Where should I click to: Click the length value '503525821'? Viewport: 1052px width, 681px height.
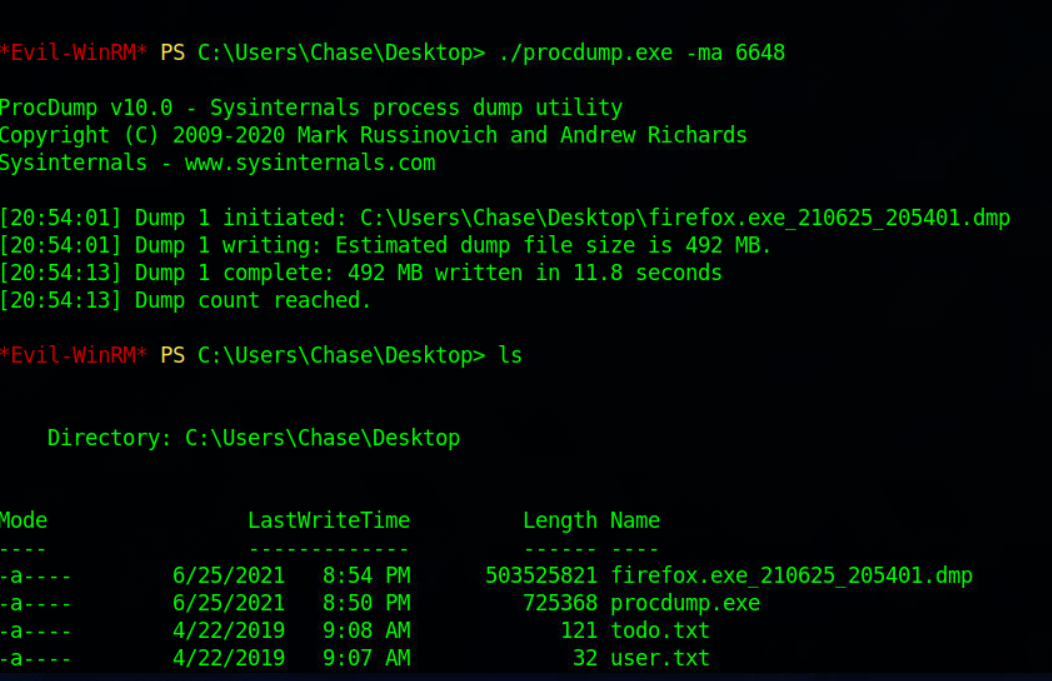[x=541, y=576]
